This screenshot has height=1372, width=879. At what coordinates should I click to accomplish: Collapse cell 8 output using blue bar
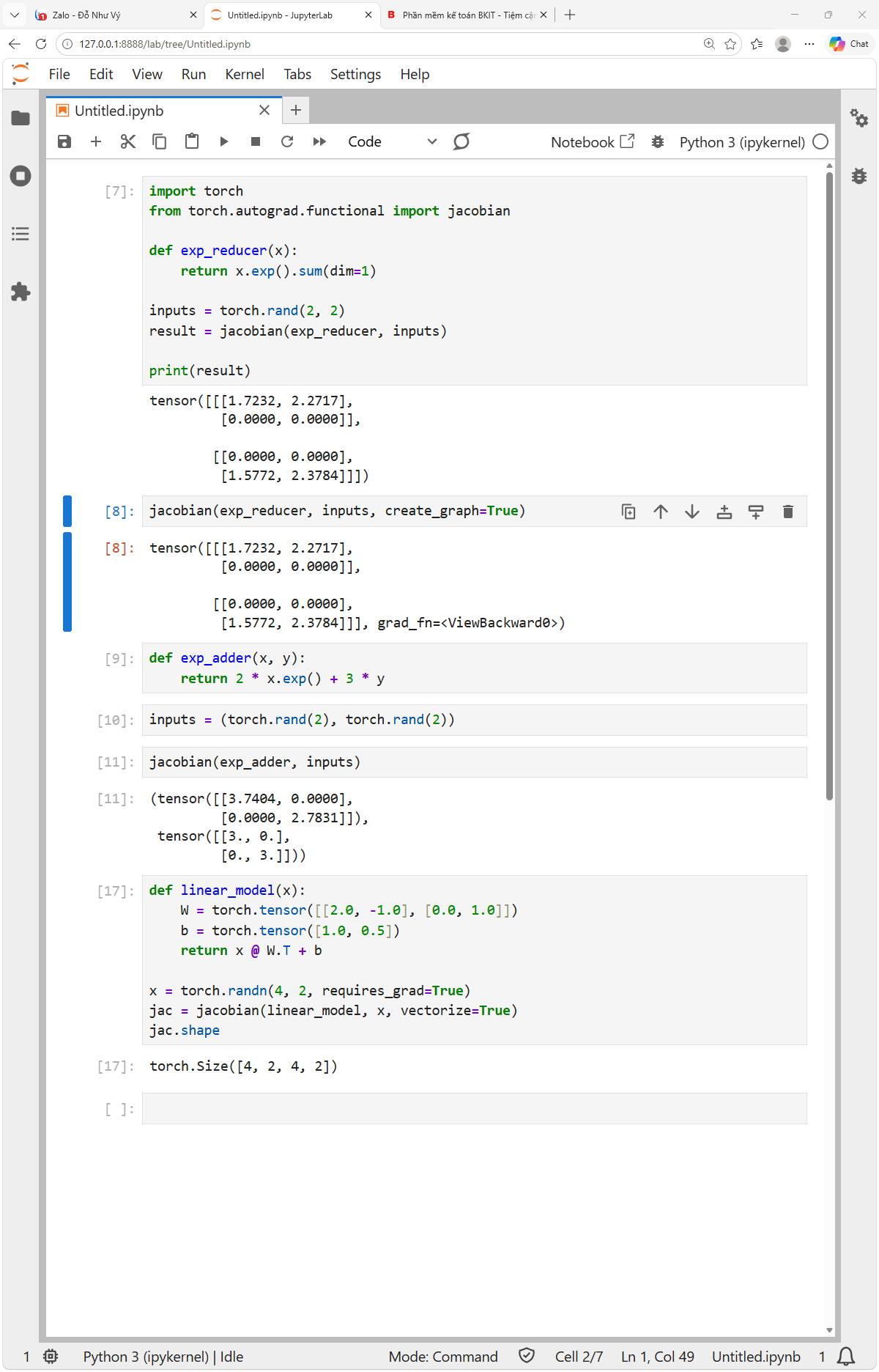(67, 582)
